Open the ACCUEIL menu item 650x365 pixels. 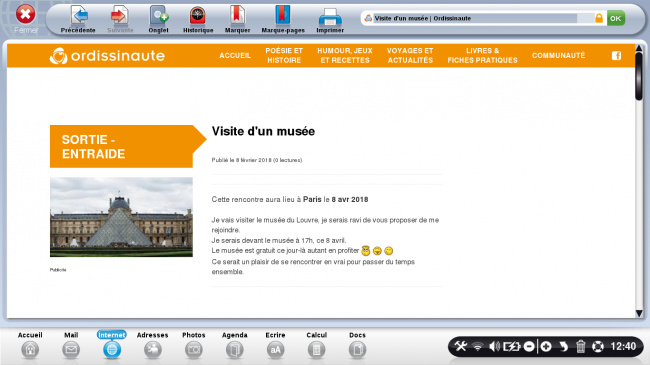coord(235,56)
